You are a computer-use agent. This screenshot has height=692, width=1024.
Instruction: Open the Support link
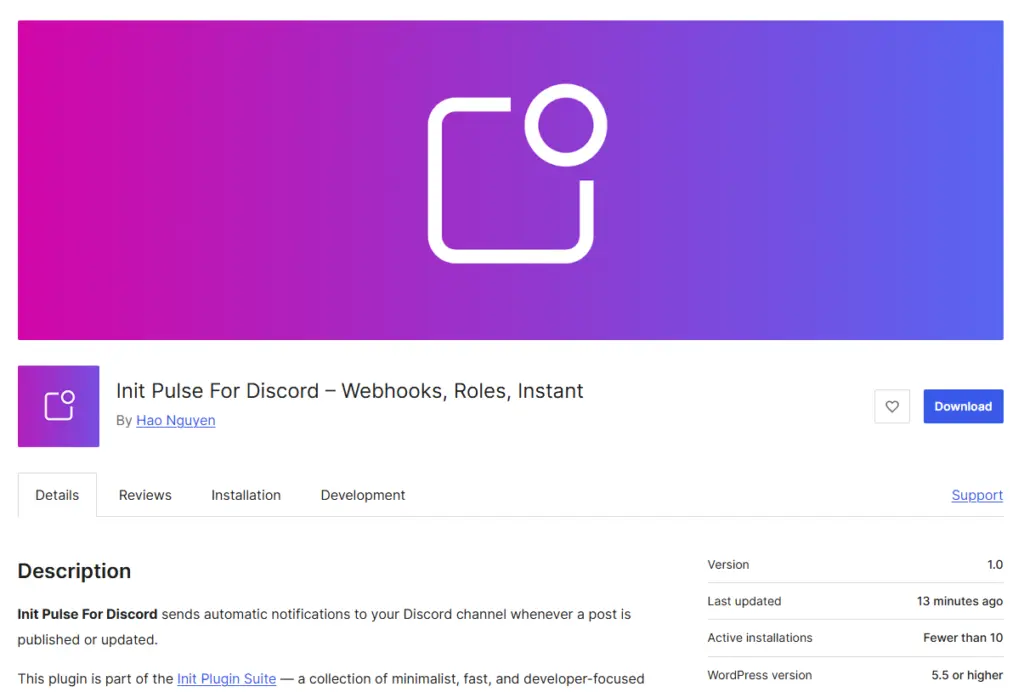click(x=977, y=495)
